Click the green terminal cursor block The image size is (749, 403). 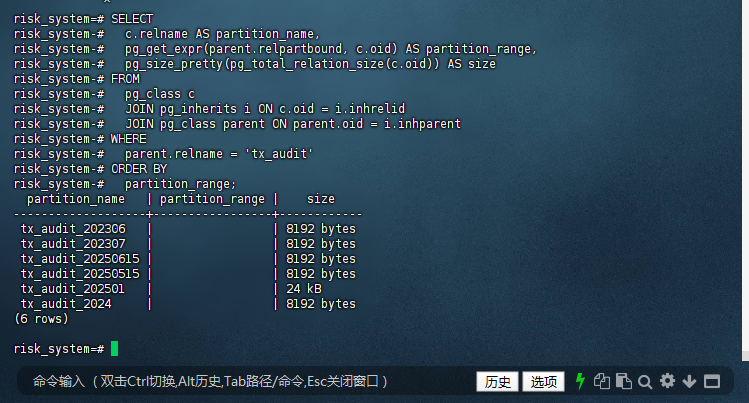(115, 349)
